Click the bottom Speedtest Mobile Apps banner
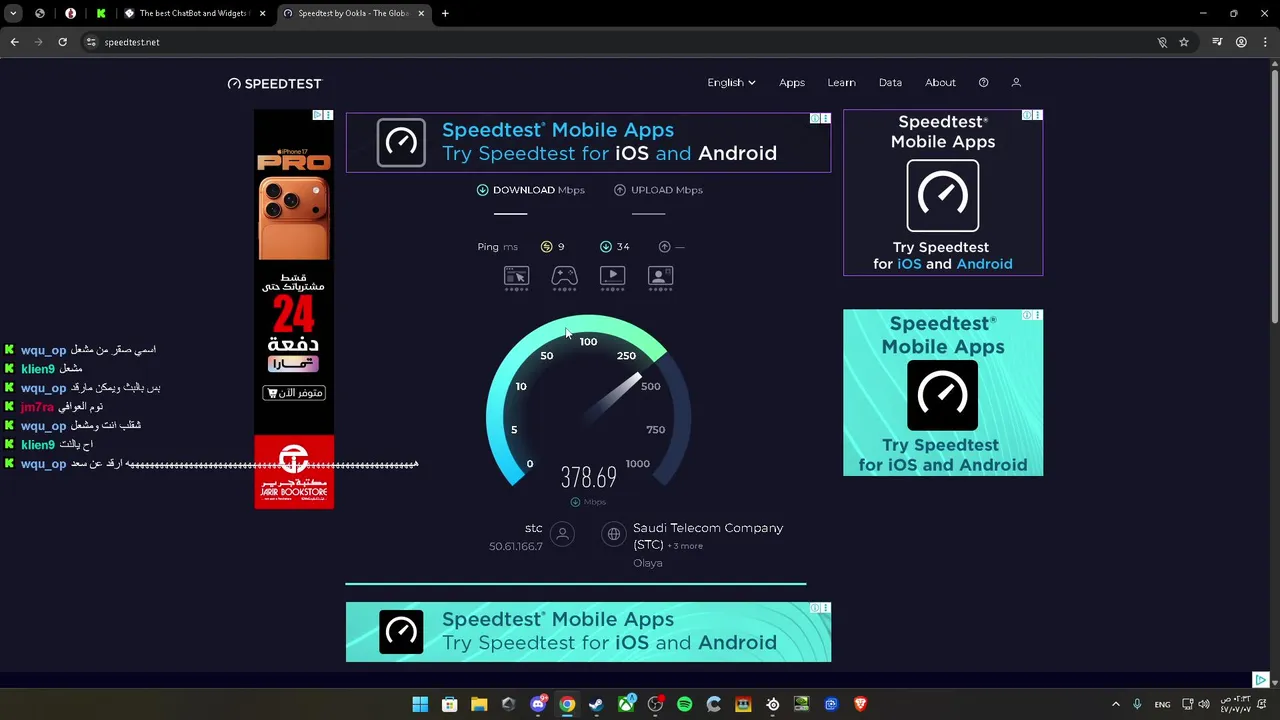1280x720 pixels. click(588, 632)
